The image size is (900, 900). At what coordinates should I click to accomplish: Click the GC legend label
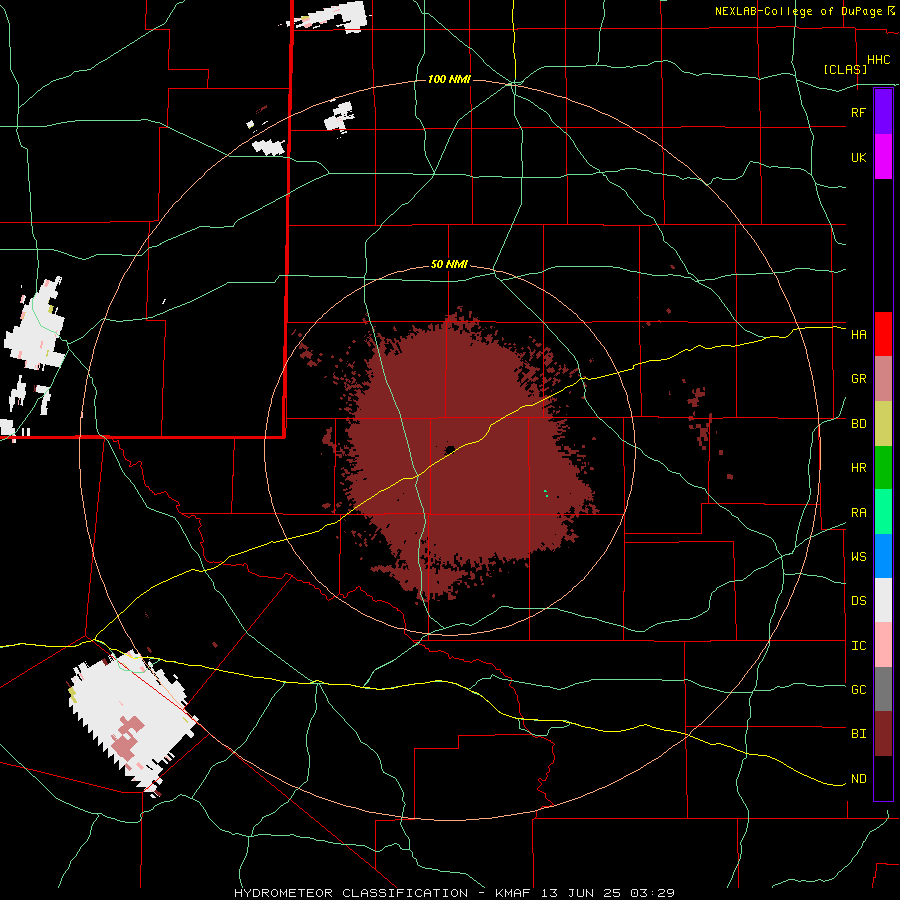tap(858, 690)
